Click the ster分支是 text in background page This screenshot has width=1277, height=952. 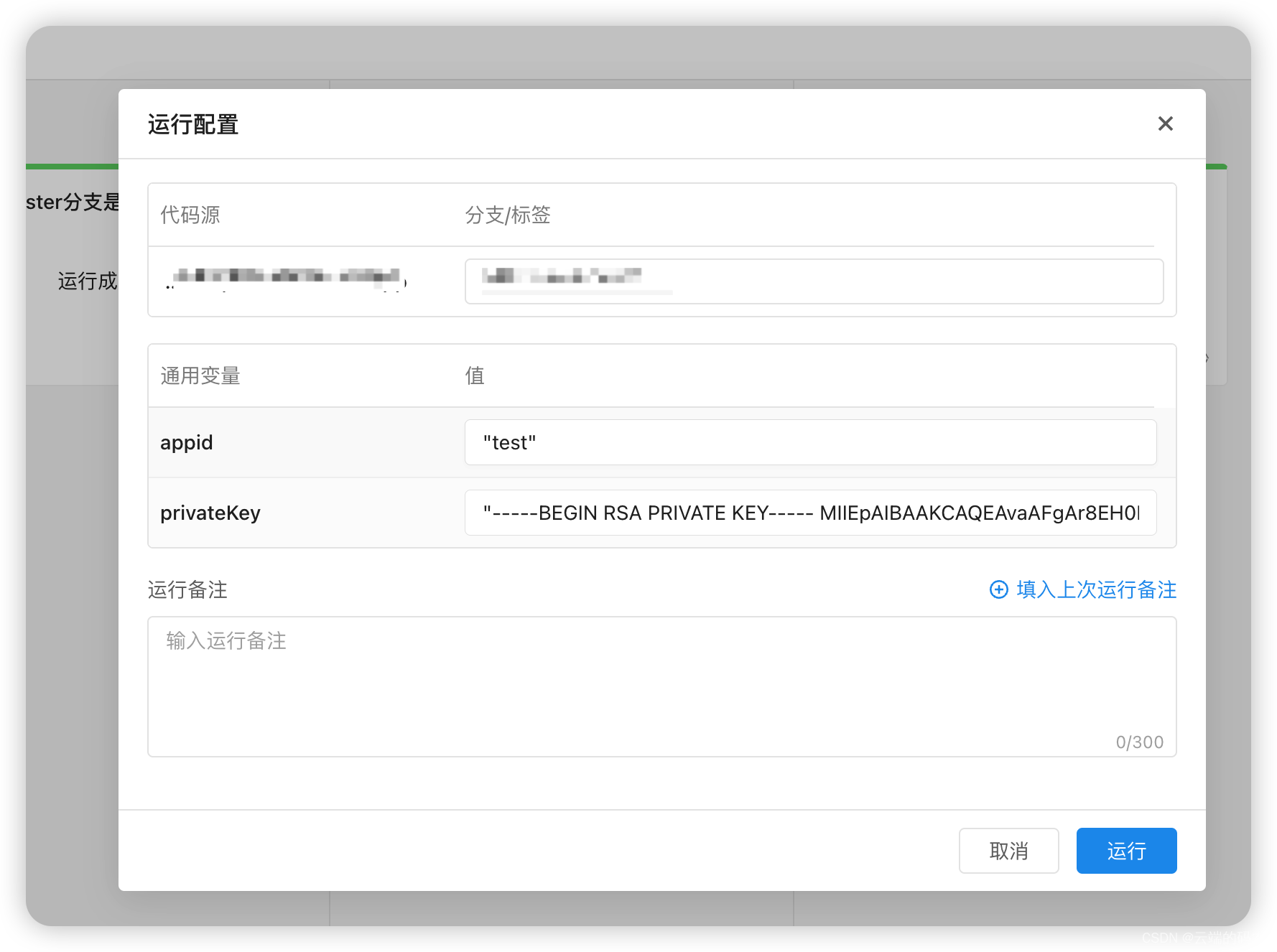(x=73, y=202)
